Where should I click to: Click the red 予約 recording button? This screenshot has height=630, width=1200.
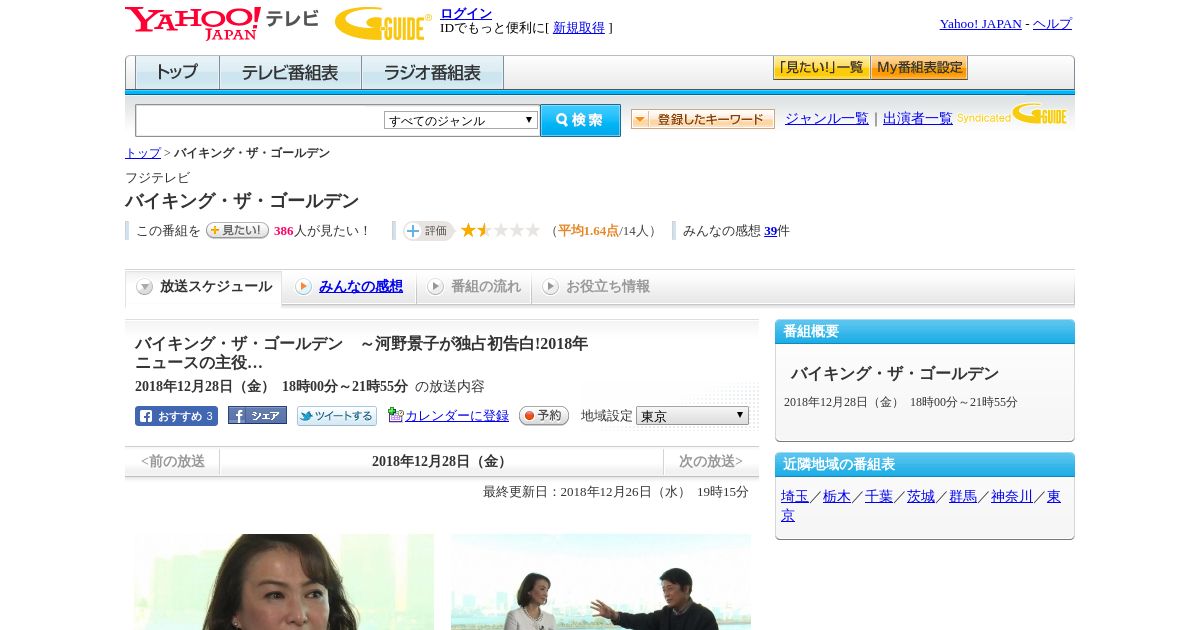[544, 416]
